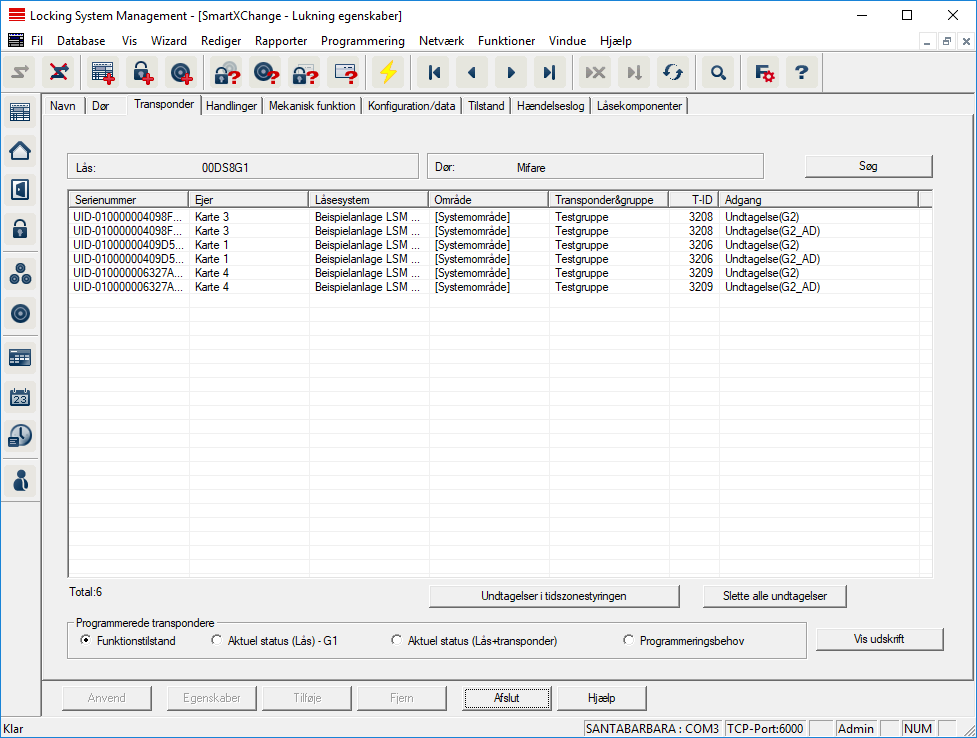Jump to first record with toolbar arrow
Viewport: 977px width, 738px height.
tap(434, 72)
